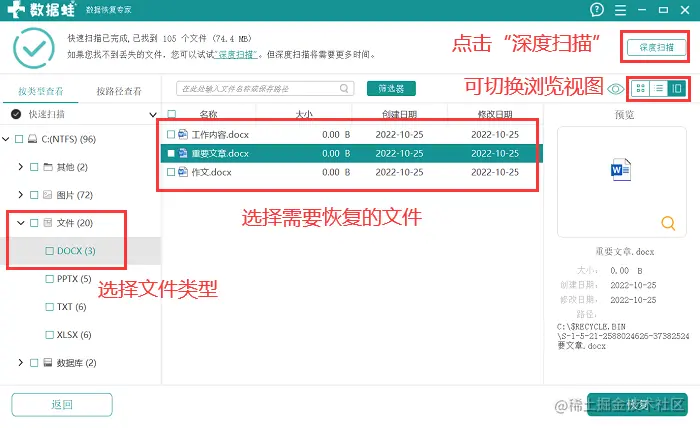This screenshot has height=428, width=700.
Task: Click the docx icon of 重要文章.docx
Action: tap(183, 153)
